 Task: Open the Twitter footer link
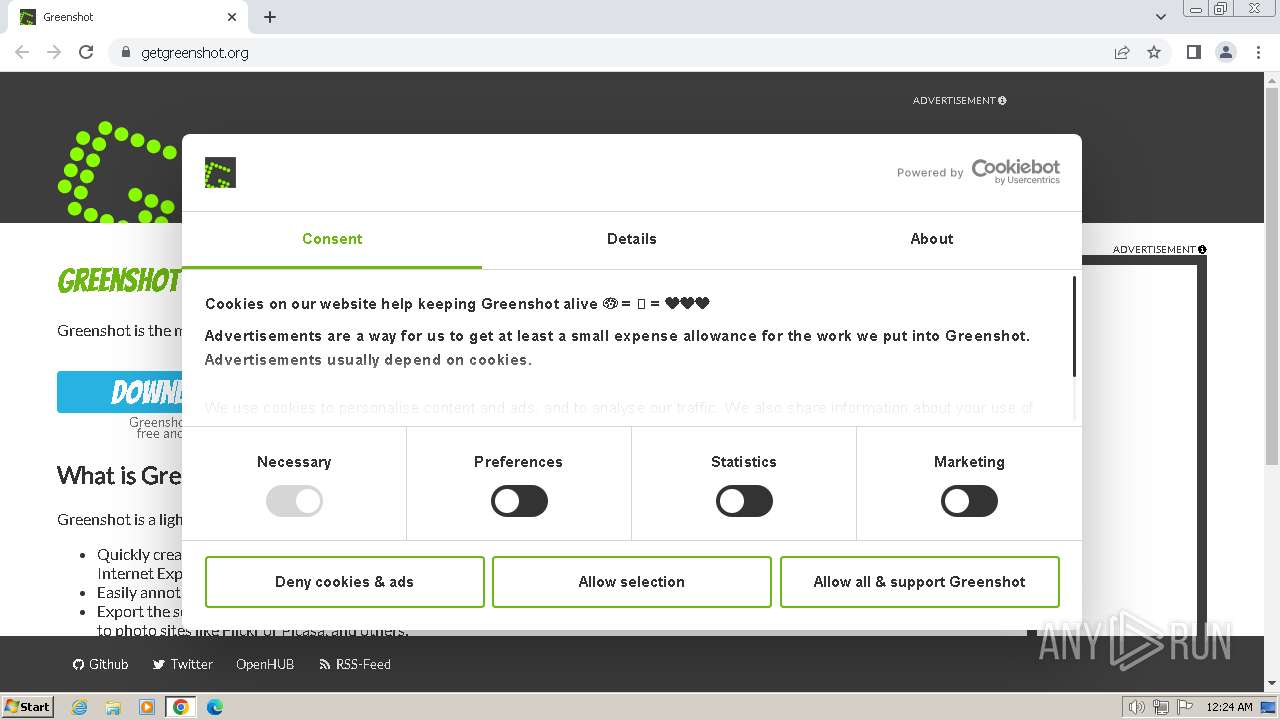coord(182,664)
